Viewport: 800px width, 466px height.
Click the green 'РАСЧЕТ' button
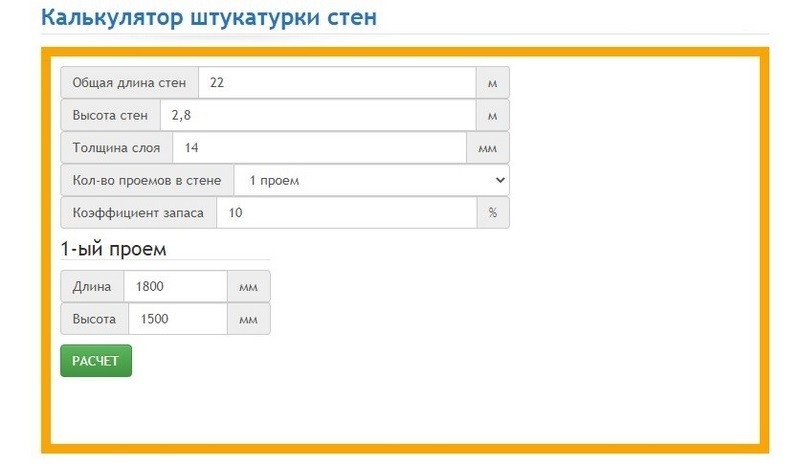(x=96, y=361)
